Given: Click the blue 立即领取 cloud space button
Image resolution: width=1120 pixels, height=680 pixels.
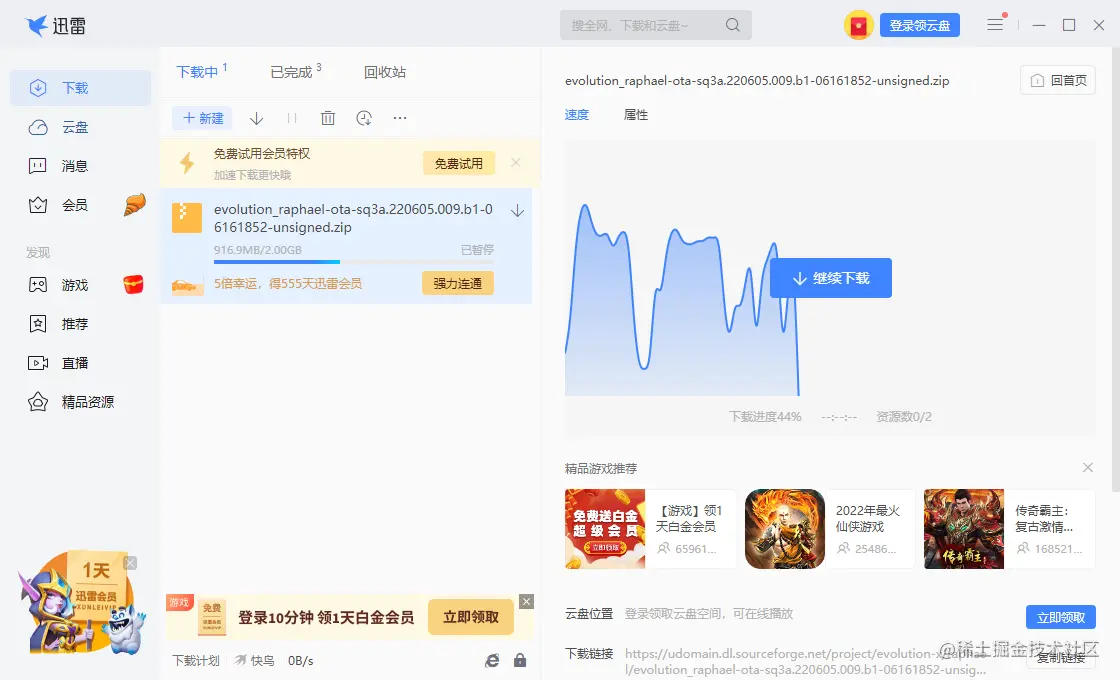Looking at the screenshot, I should pos(1061,617).
